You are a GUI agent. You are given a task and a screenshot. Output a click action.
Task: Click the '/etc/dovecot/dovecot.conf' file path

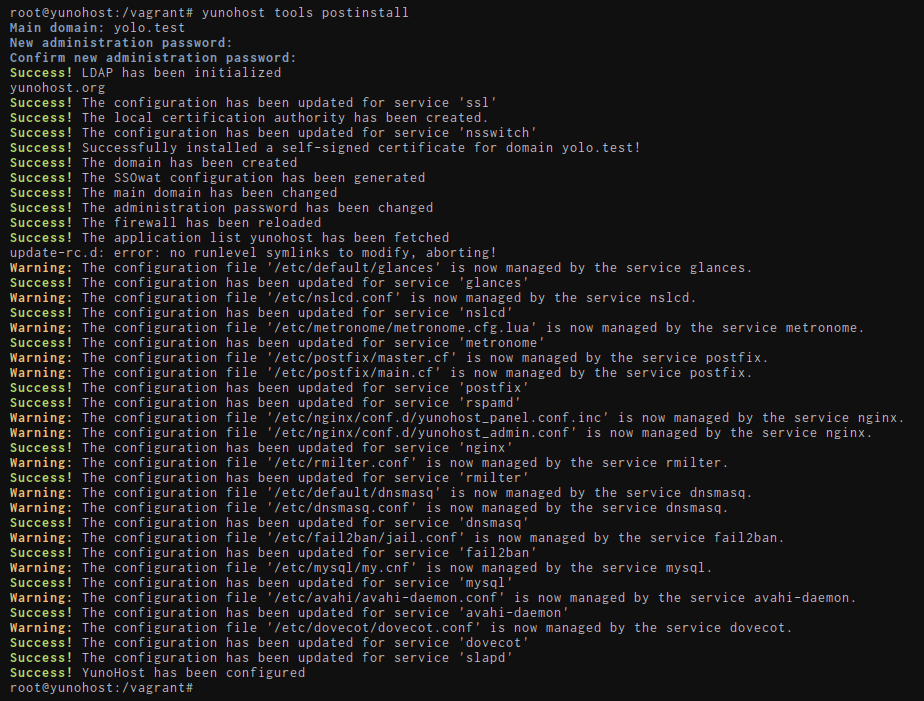coord(376,627)
